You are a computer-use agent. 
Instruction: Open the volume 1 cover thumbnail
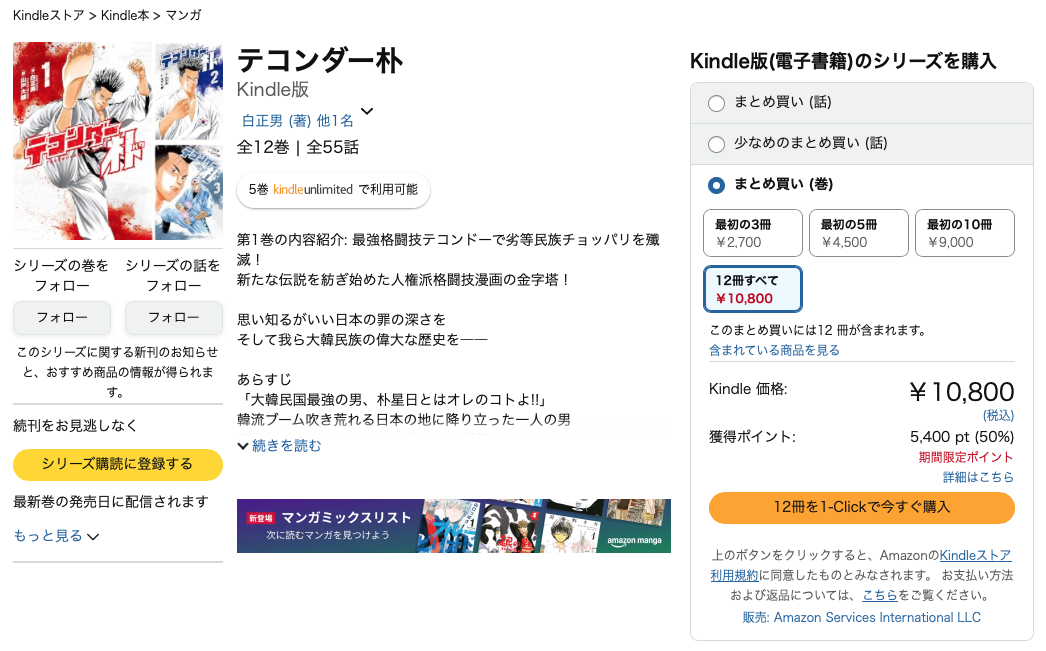click(x=83, y=141)
